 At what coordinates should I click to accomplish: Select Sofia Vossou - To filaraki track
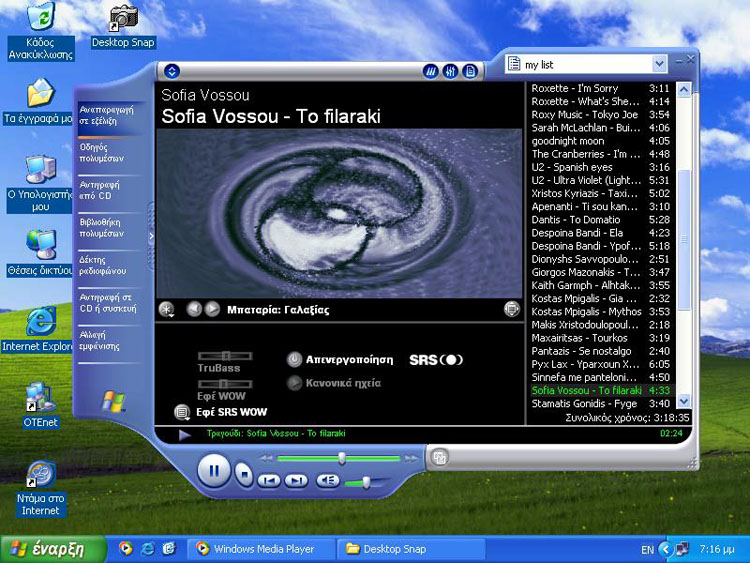[600, 390]
